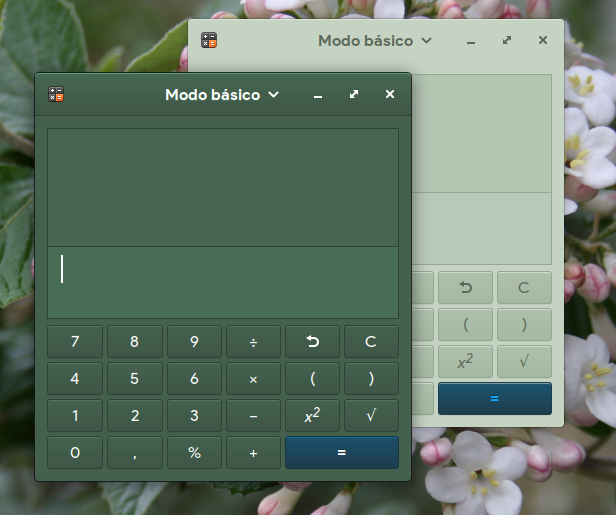Maximize the dark calculator window
This screenshot has height=515, width=616.
point(354,94)
